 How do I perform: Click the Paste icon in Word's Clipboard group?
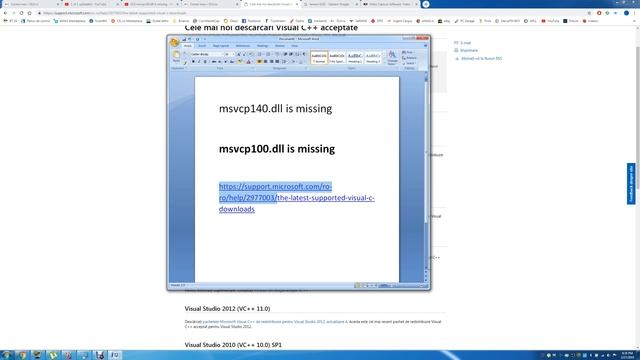(x=176, y=54)
